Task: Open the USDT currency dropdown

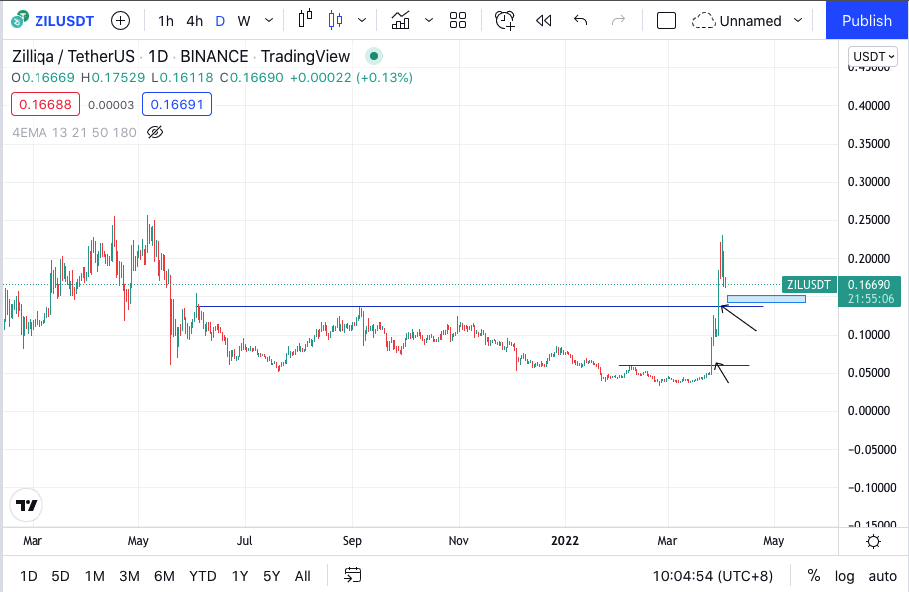Action: (x=872, y=56)
